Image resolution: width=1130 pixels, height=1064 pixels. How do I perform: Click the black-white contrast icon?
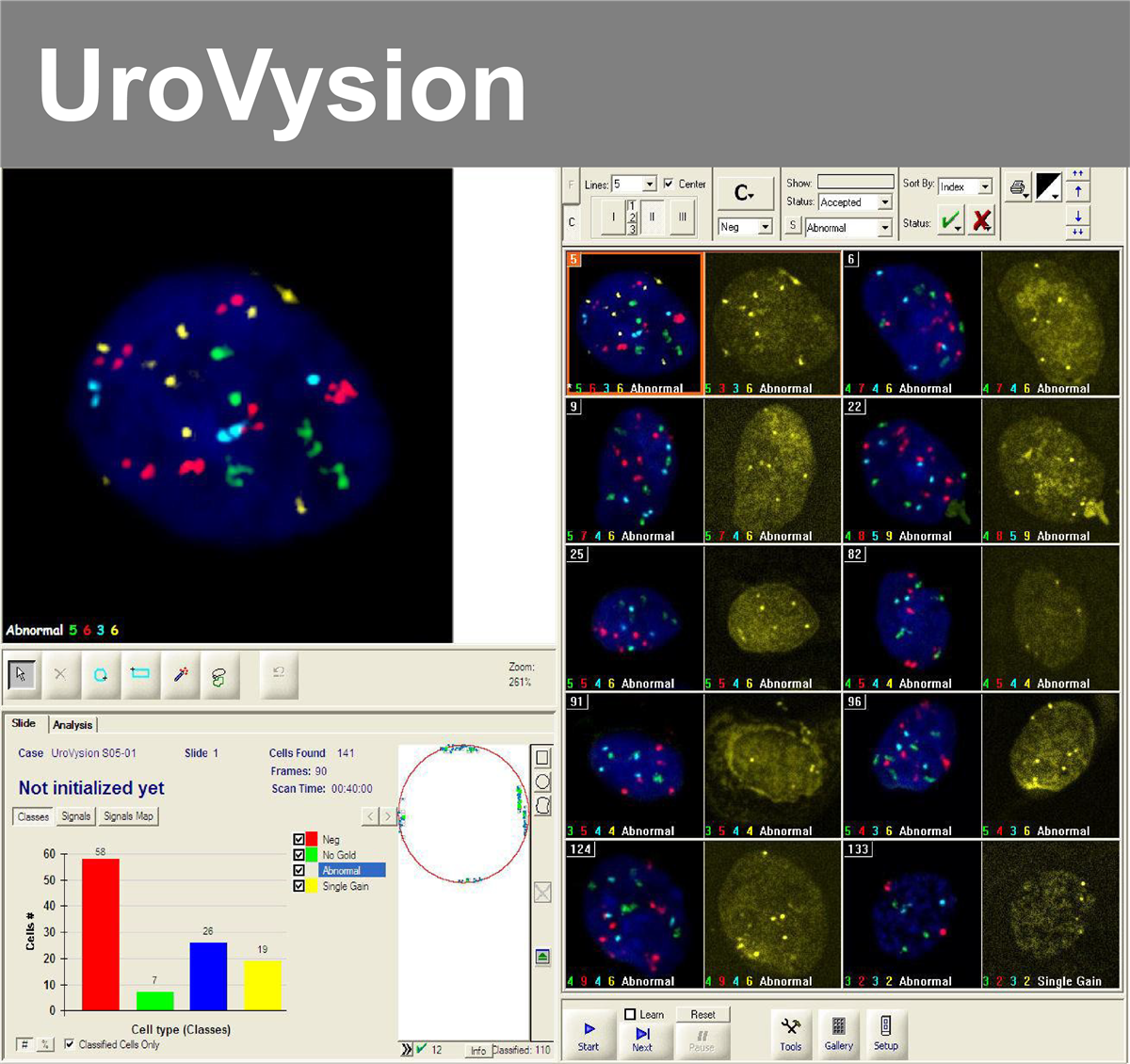1049,187
